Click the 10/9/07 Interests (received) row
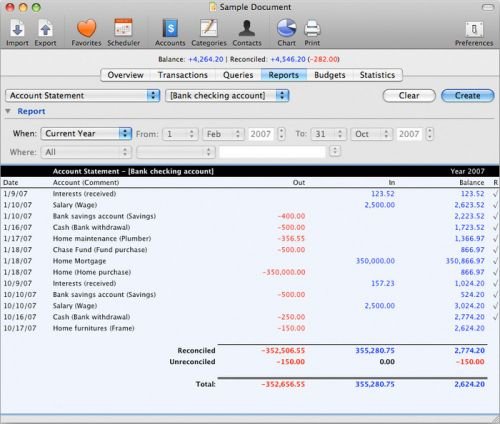The height and width of the screenshot is (424, 500). click(x=250, y=284)
